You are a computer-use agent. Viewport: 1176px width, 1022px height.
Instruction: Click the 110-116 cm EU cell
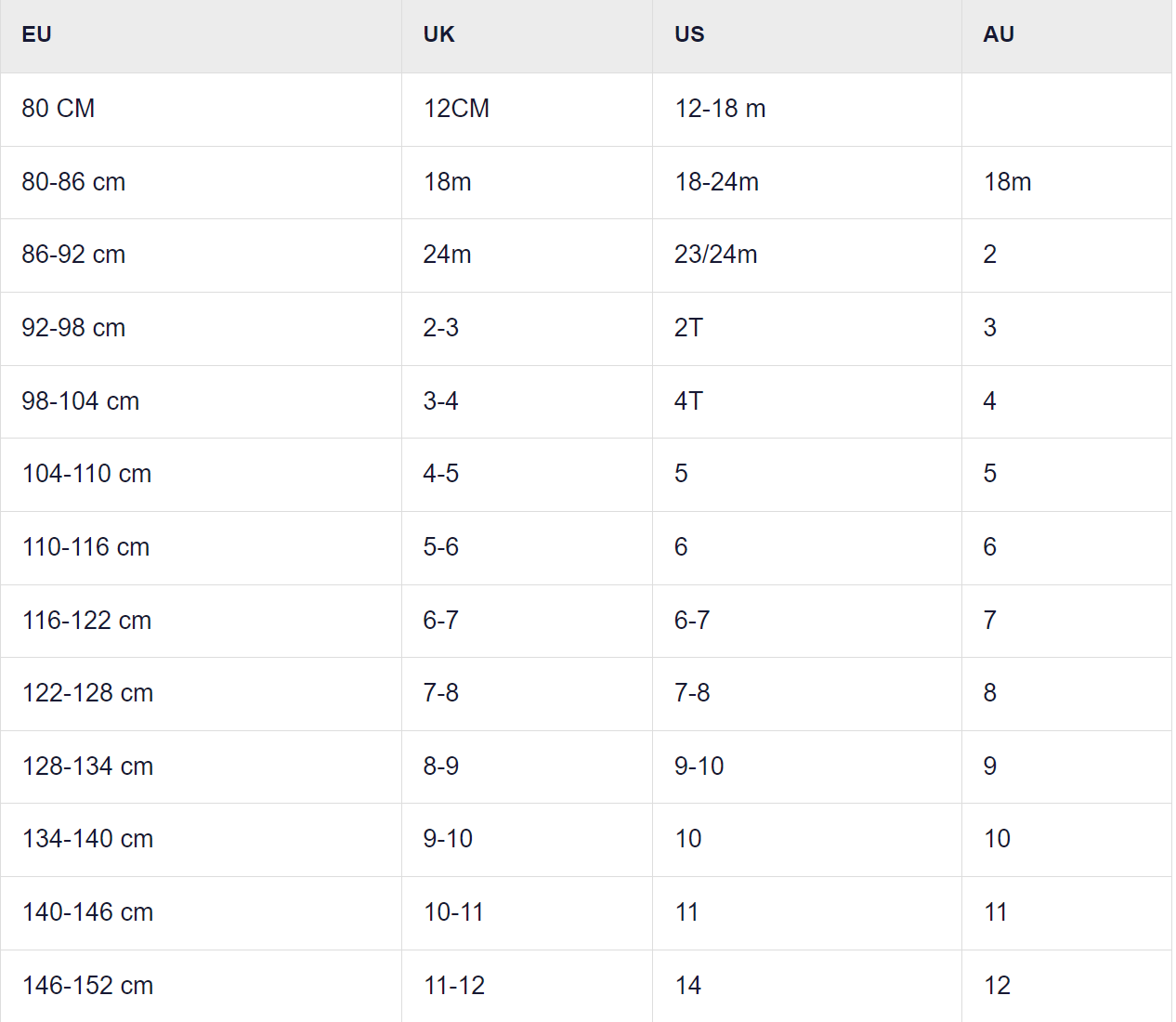pyautogui.click(x=85, y=547)
